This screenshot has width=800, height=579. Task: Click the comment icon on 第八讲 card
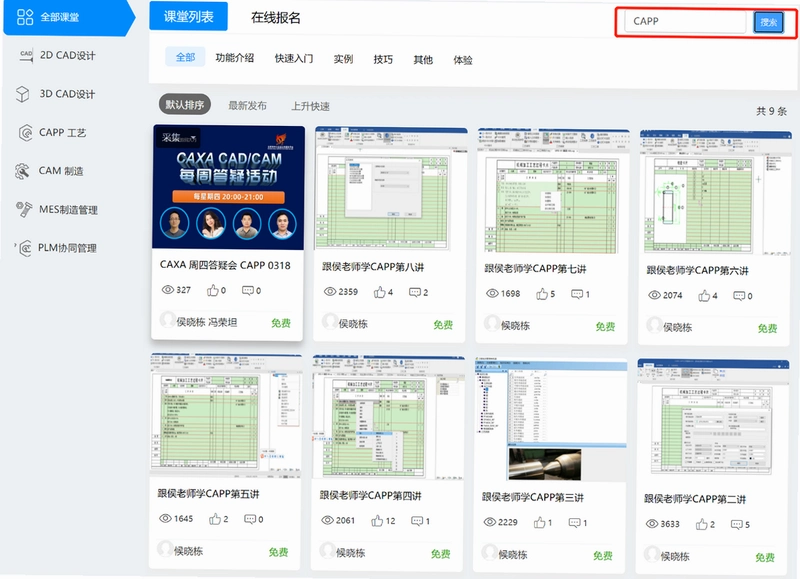point(415,292)
